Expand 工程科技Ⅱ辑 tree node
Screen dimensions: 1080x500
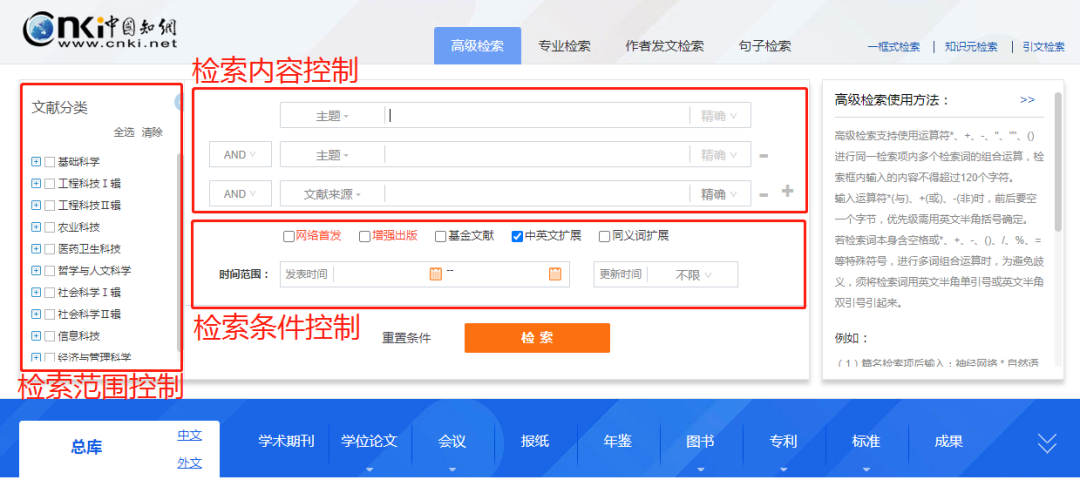pos(36,205)
